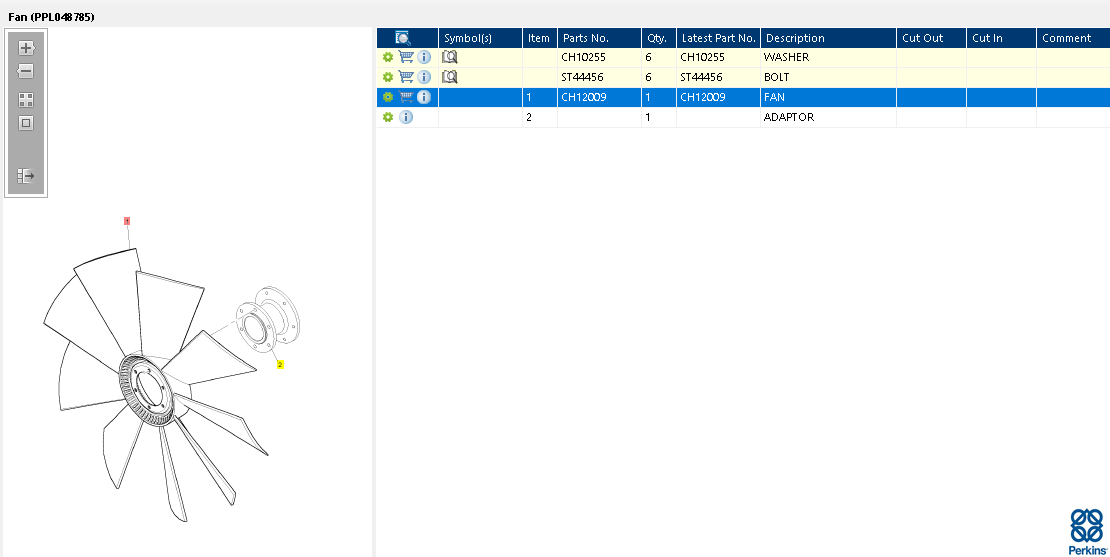Click the search icon in the table header

pos(403,38)
